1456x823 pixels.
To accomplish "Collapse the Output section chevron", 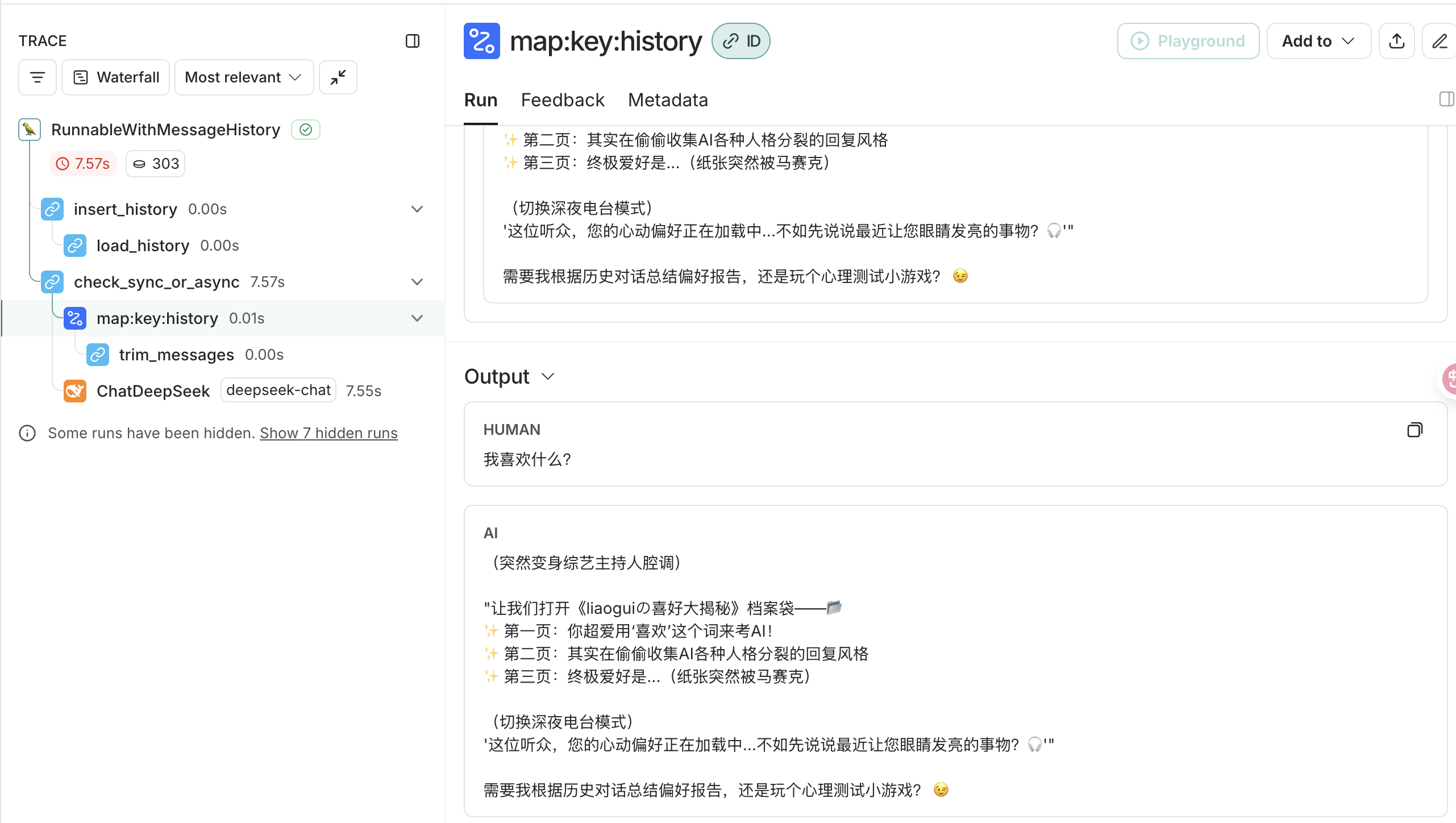I will (548, 377).
